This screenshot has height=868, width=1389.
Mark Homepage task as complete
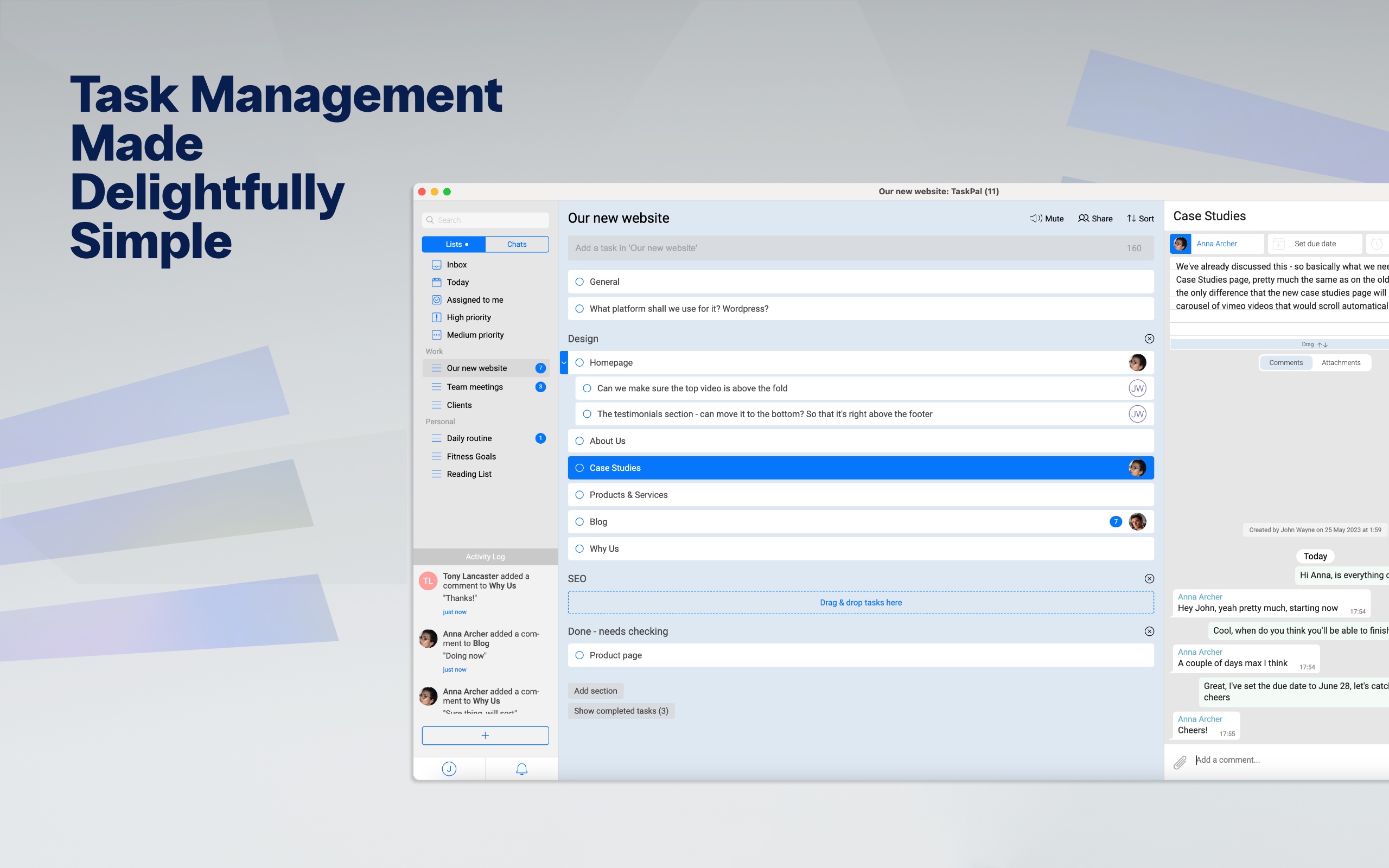coord(579,363)
